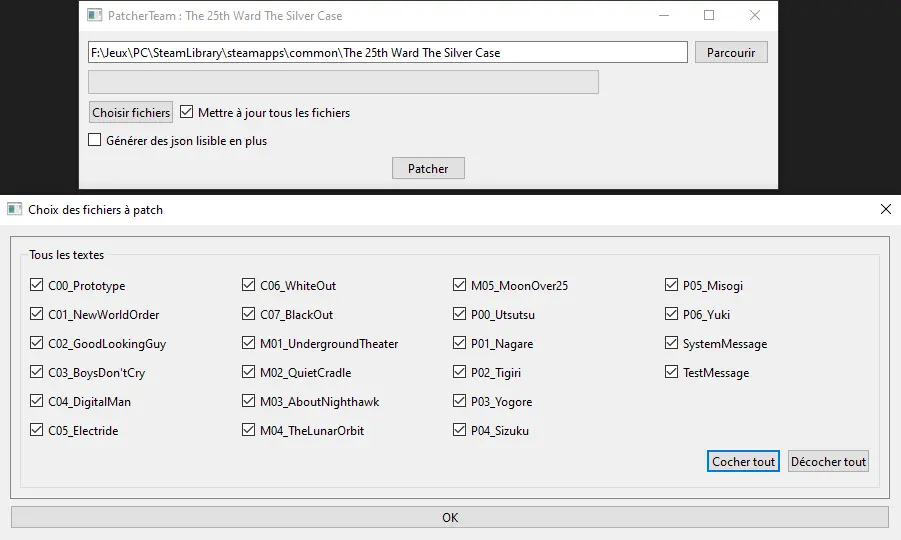
Task: Click the Choisir fichiers button
Action: 131,113
